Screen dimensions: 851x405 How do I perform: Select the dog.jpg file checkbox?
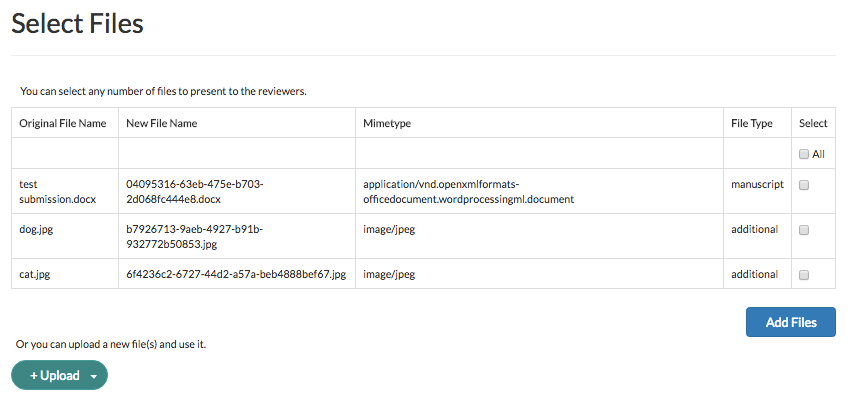tap(804, 230)
